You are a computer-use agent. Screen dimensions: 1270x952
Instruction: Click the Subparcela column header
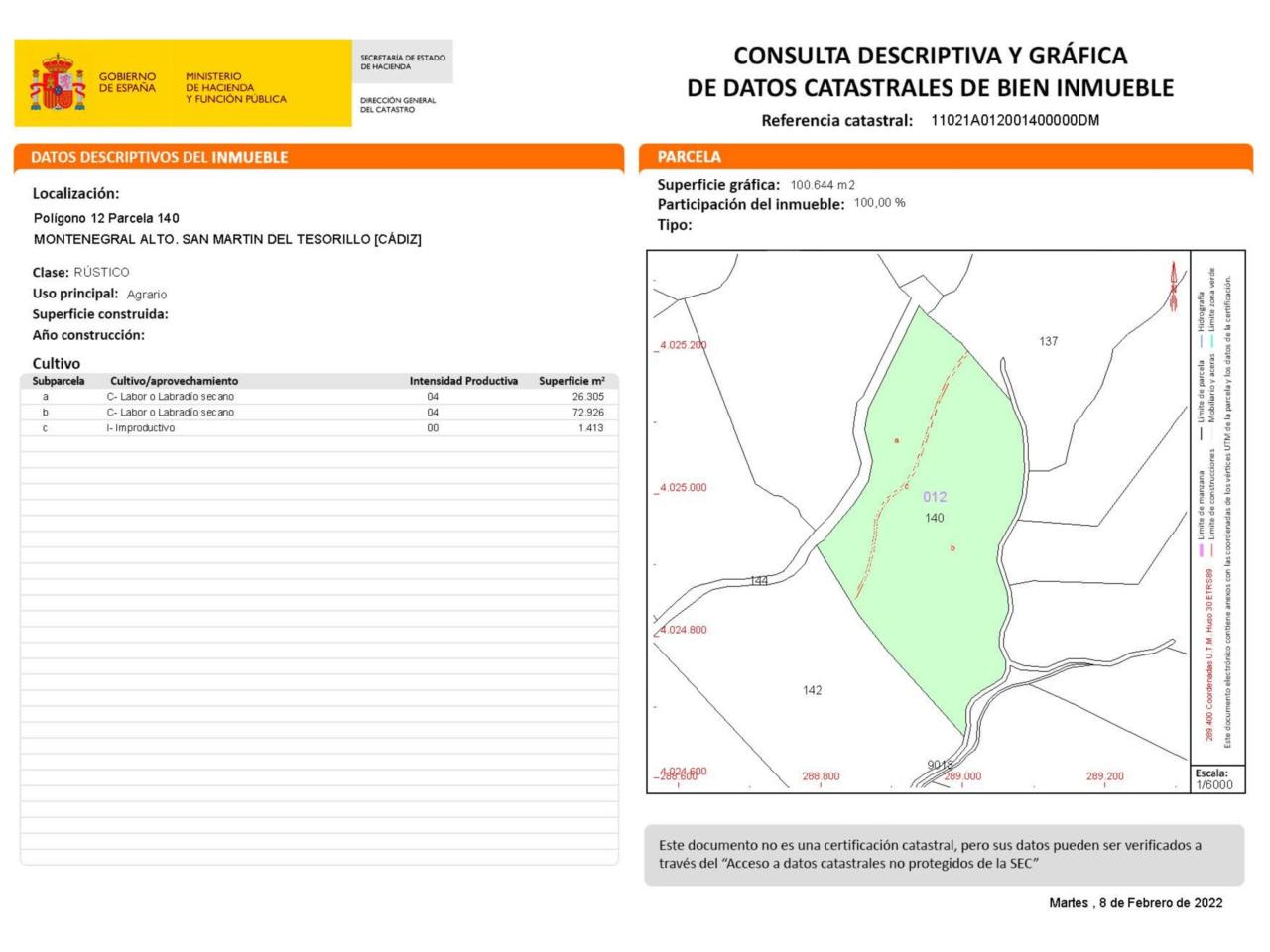coord(59,381)
